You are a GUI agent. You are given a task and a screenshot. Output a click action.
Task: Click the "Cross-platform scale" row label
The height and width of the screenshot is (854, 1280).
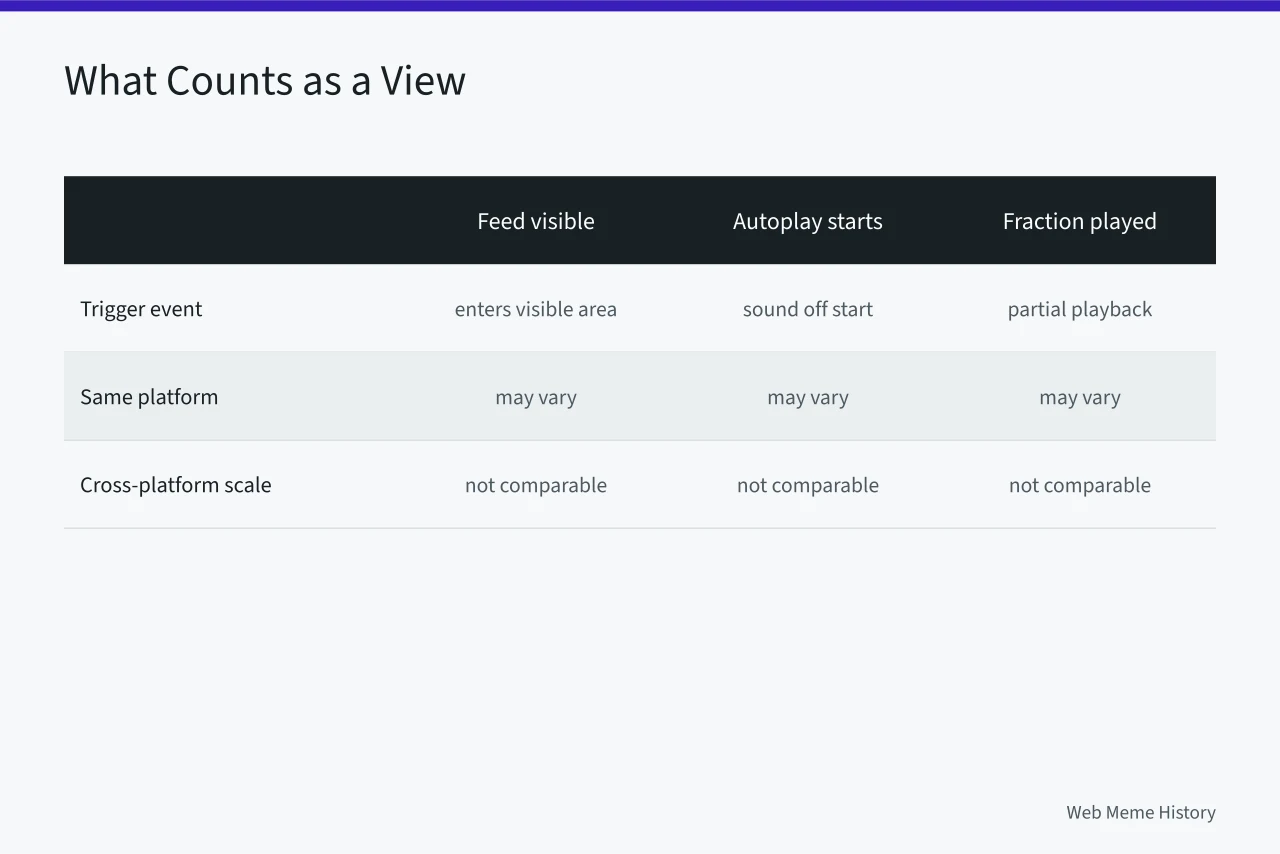(176, 485)
